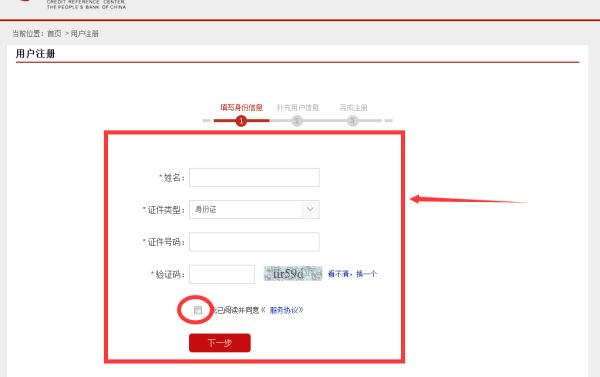
Task: Click the 用户注册 page heading
Action: (x=36, y=54)
